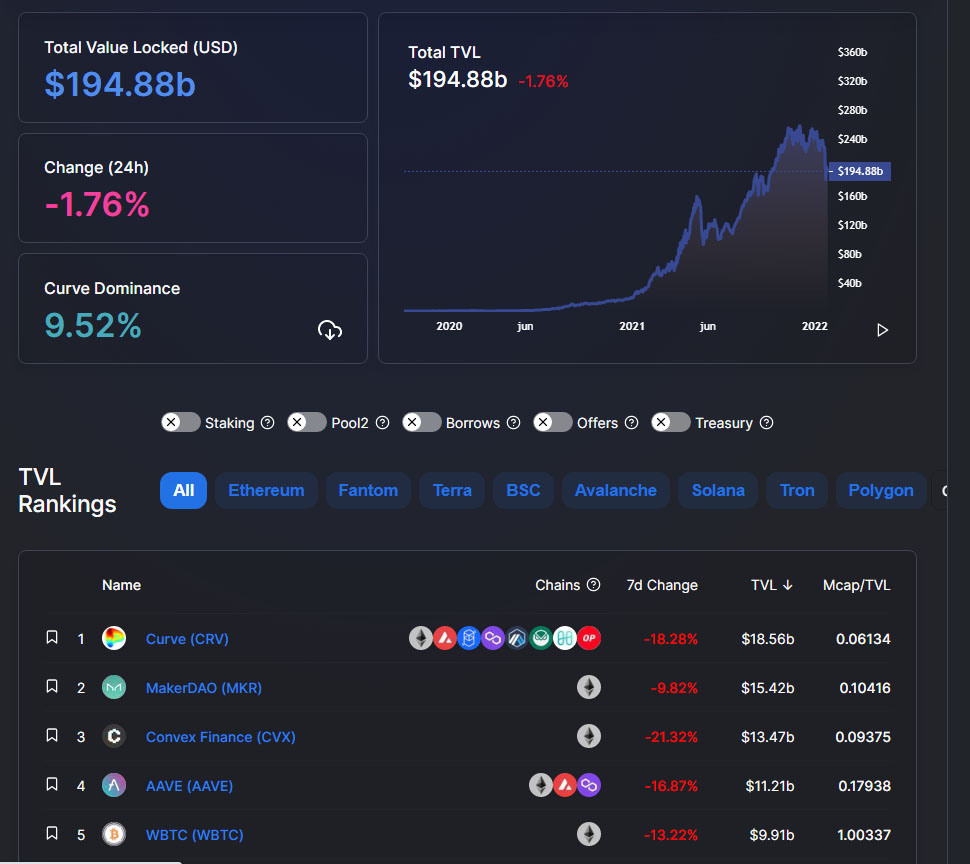Image resolution: width=970 pixels, height=864 pixels.
Task: Click the AAVE ghost logo
Action: click(x=114, y=785)
